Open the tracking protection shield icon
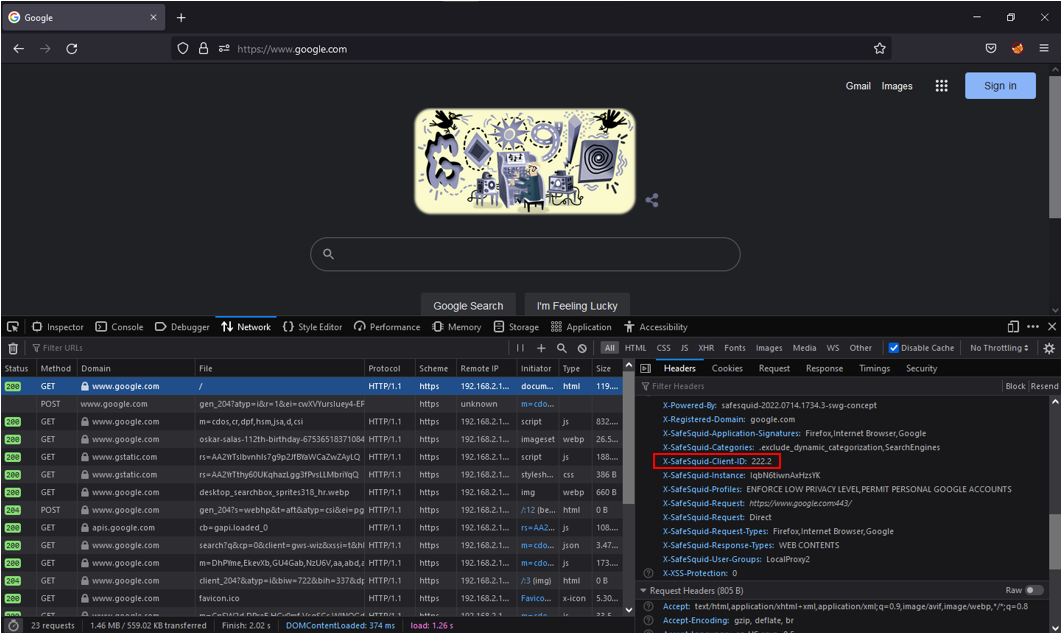The height and width of the screenshot is (633, 1061). pyautogui.click(x=183, y=49)
